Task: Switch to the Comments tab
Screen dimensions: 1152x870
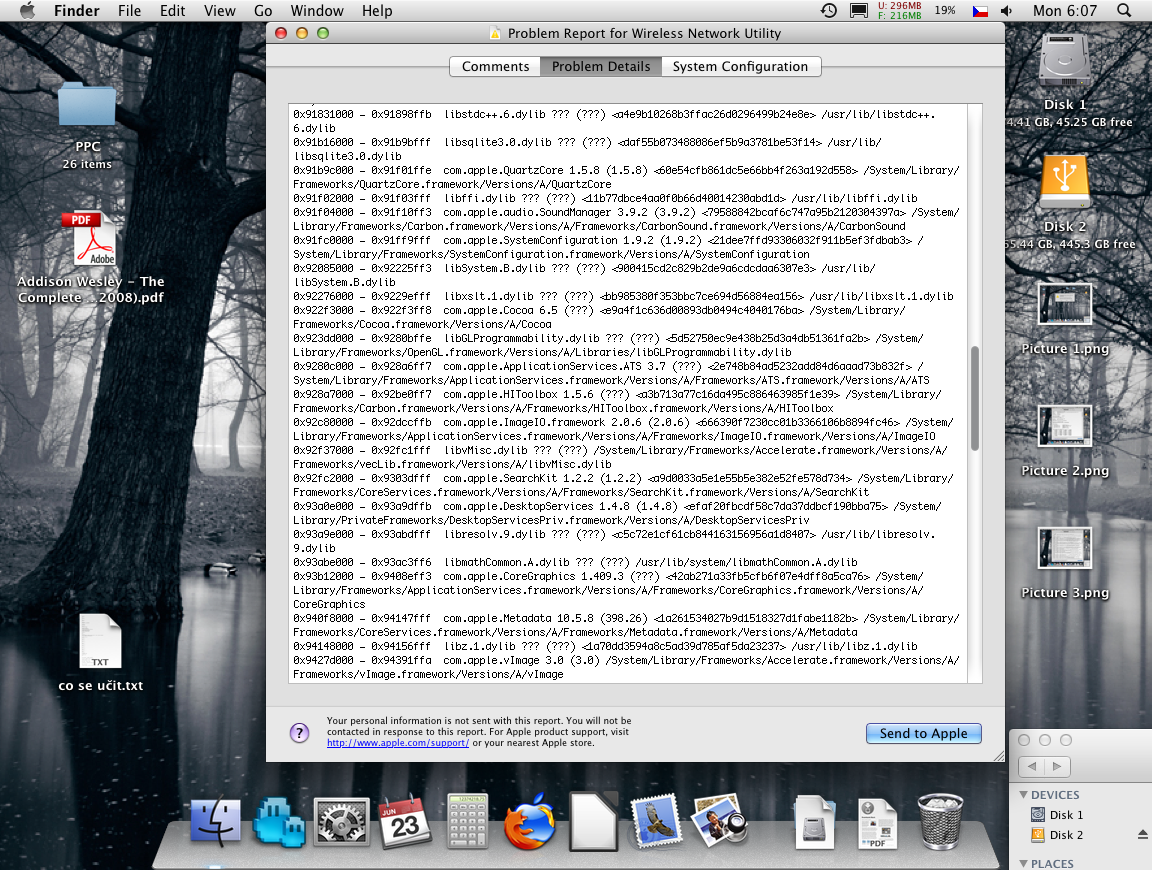Action: click(495, 66)
